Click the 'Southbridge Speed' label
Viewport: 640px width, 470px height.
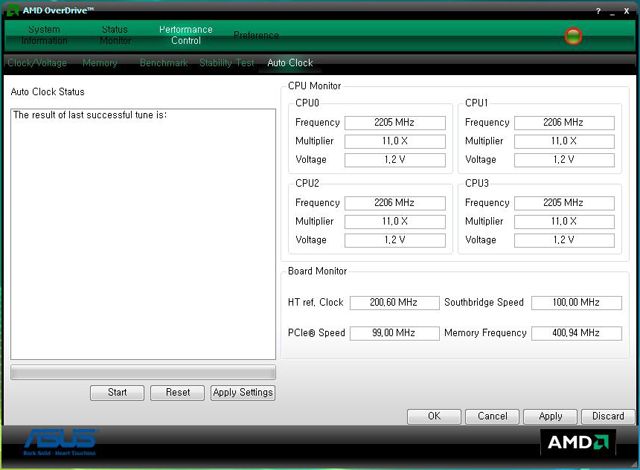(484, 302)
